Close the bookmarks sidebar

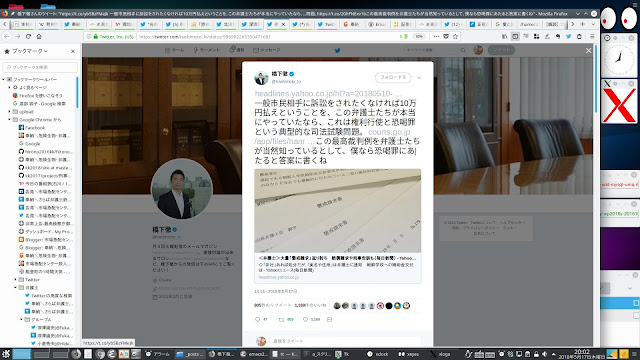coord(73,51)
